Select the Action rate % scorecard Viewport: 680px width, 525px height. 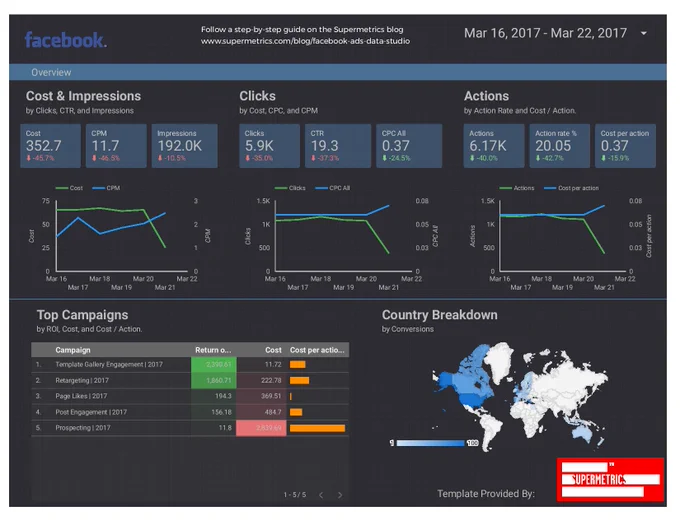coord(559,146)
